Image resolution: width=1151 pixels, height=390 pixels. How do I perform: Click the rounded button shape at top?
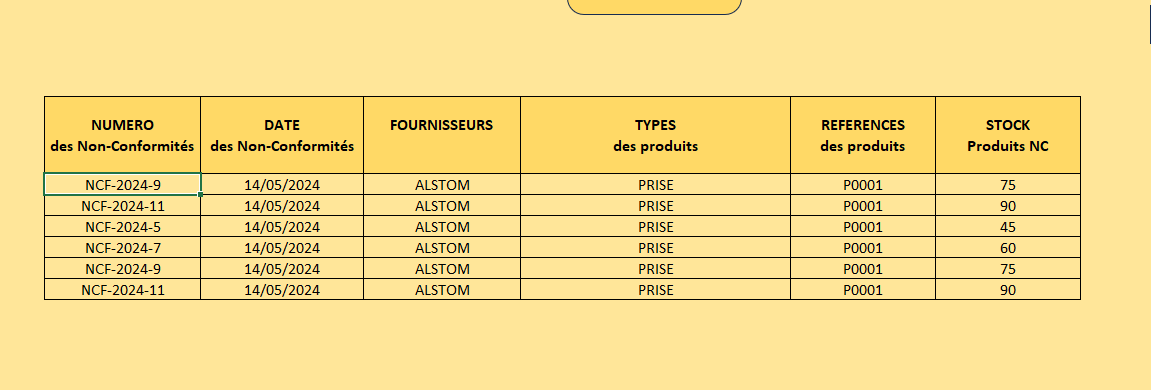pyautogui.click(x=654, y=7)
